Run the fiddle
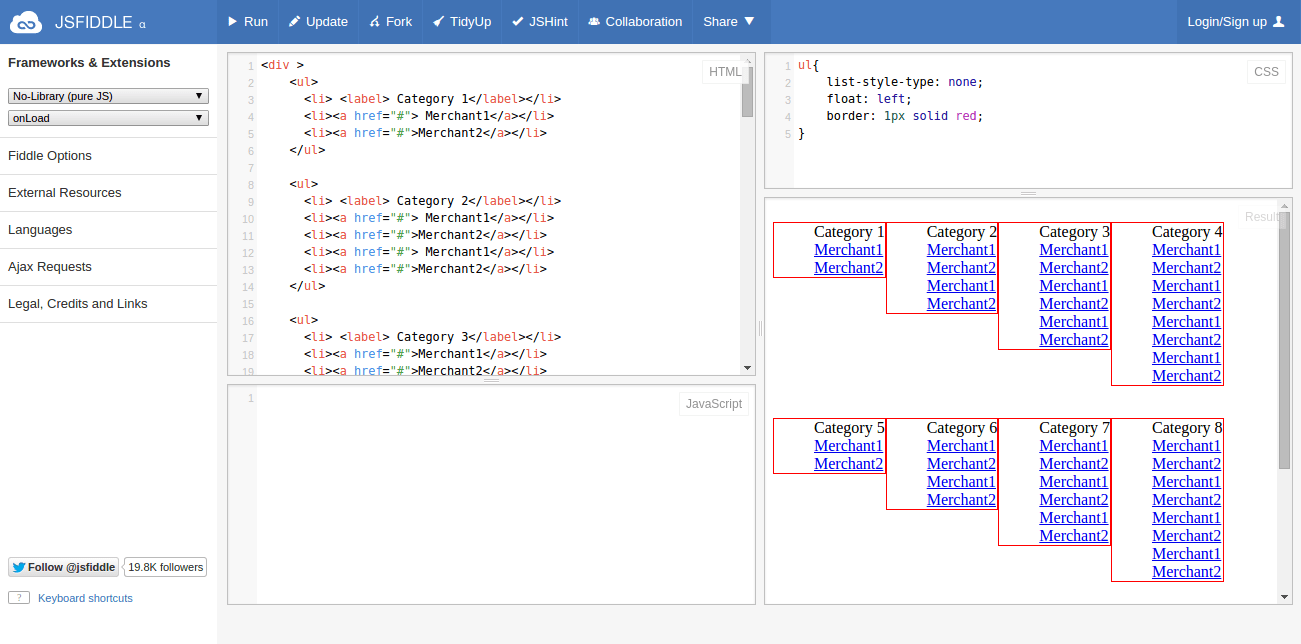Image resolution: width=1301 pixels, height=644 pixels. click(246, 20)
